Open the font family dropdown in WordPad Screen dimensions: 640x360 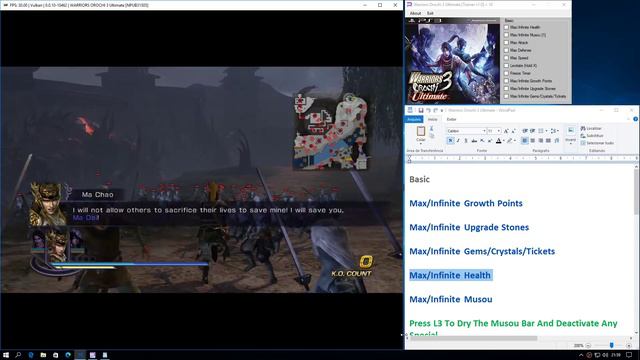(x=484, y=131)
